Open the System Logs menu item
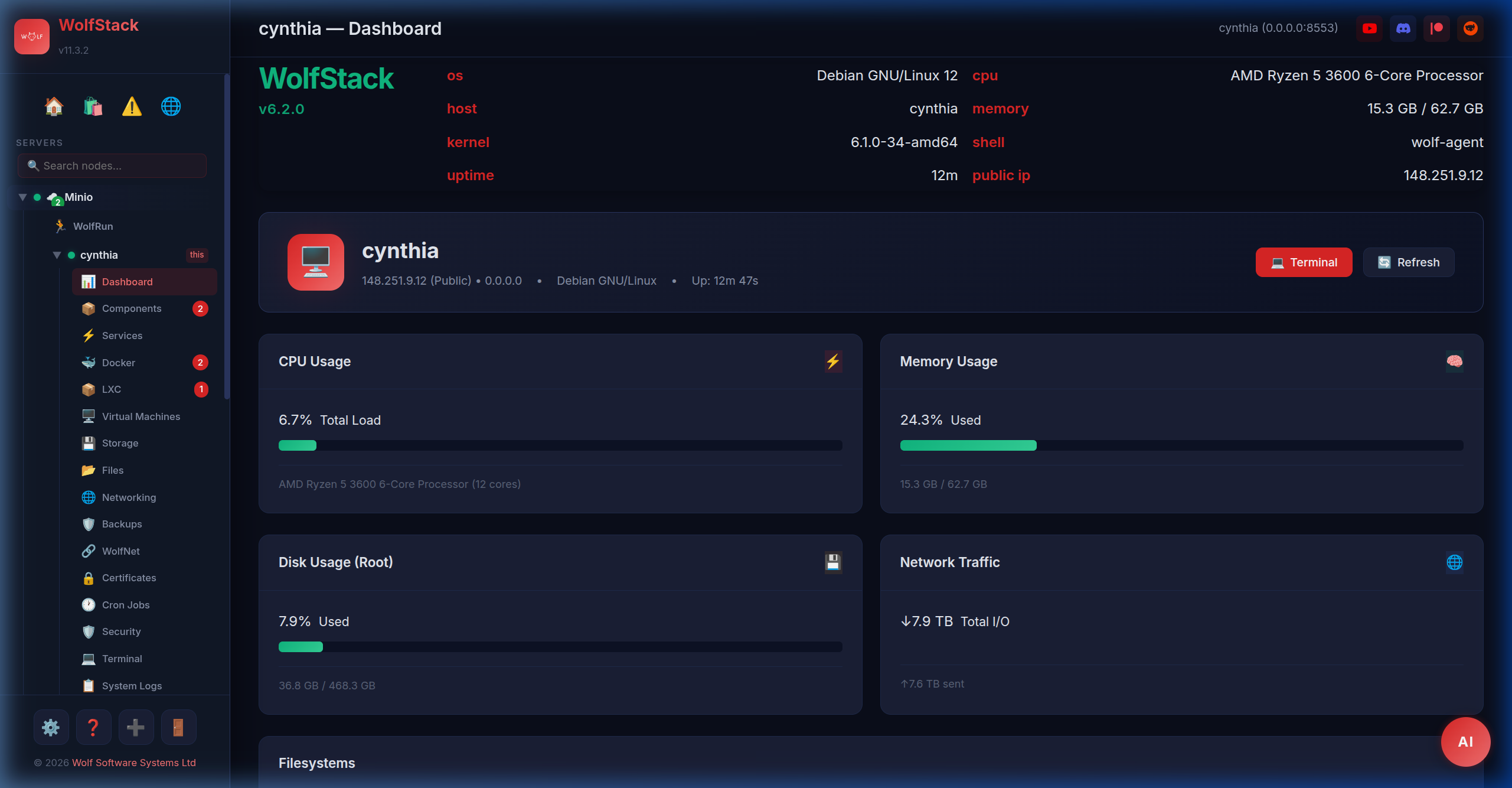 [x=144, y=686]
